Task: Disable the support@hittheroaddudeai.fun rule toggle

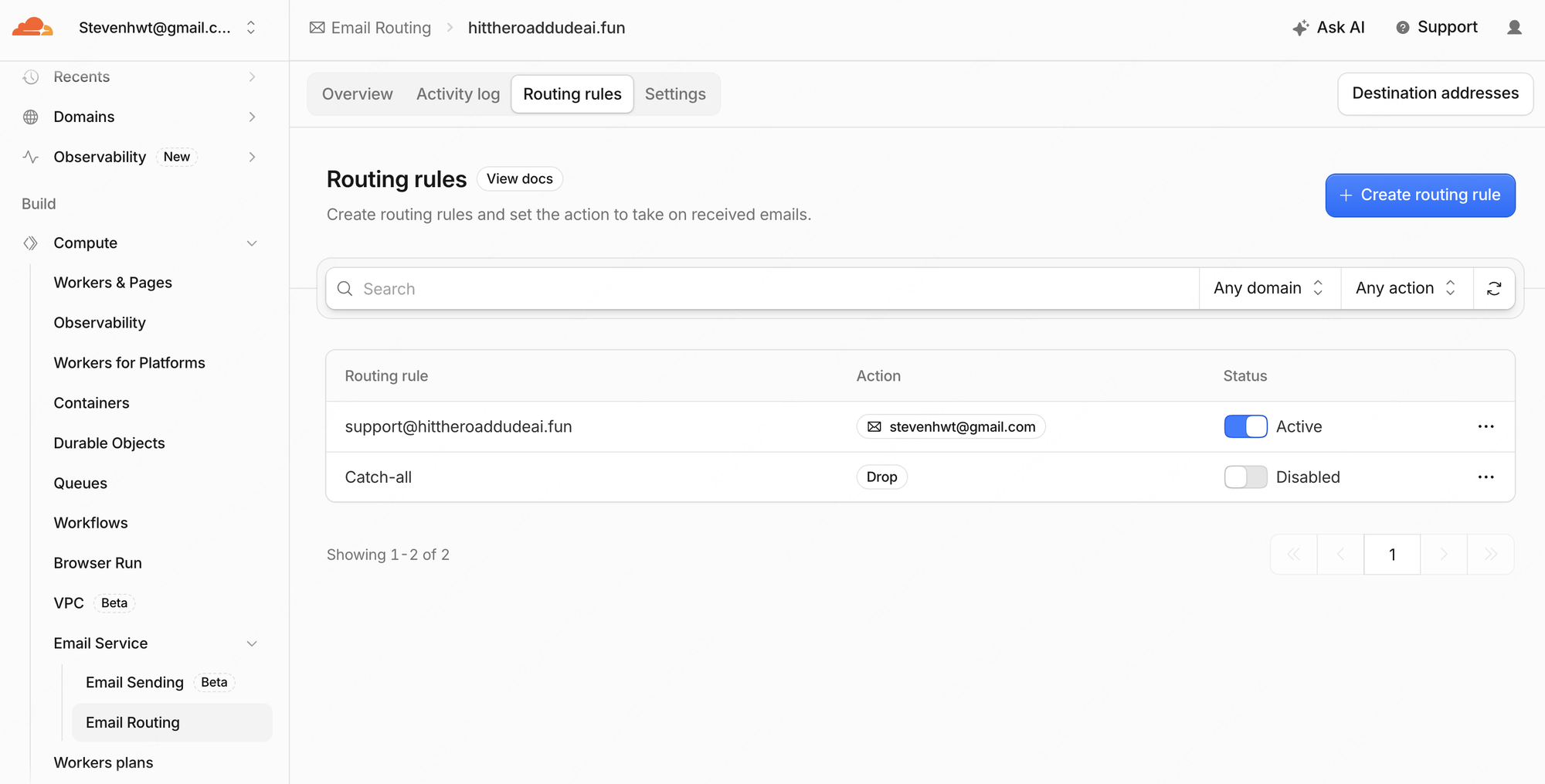Action: pos(1245,426)
